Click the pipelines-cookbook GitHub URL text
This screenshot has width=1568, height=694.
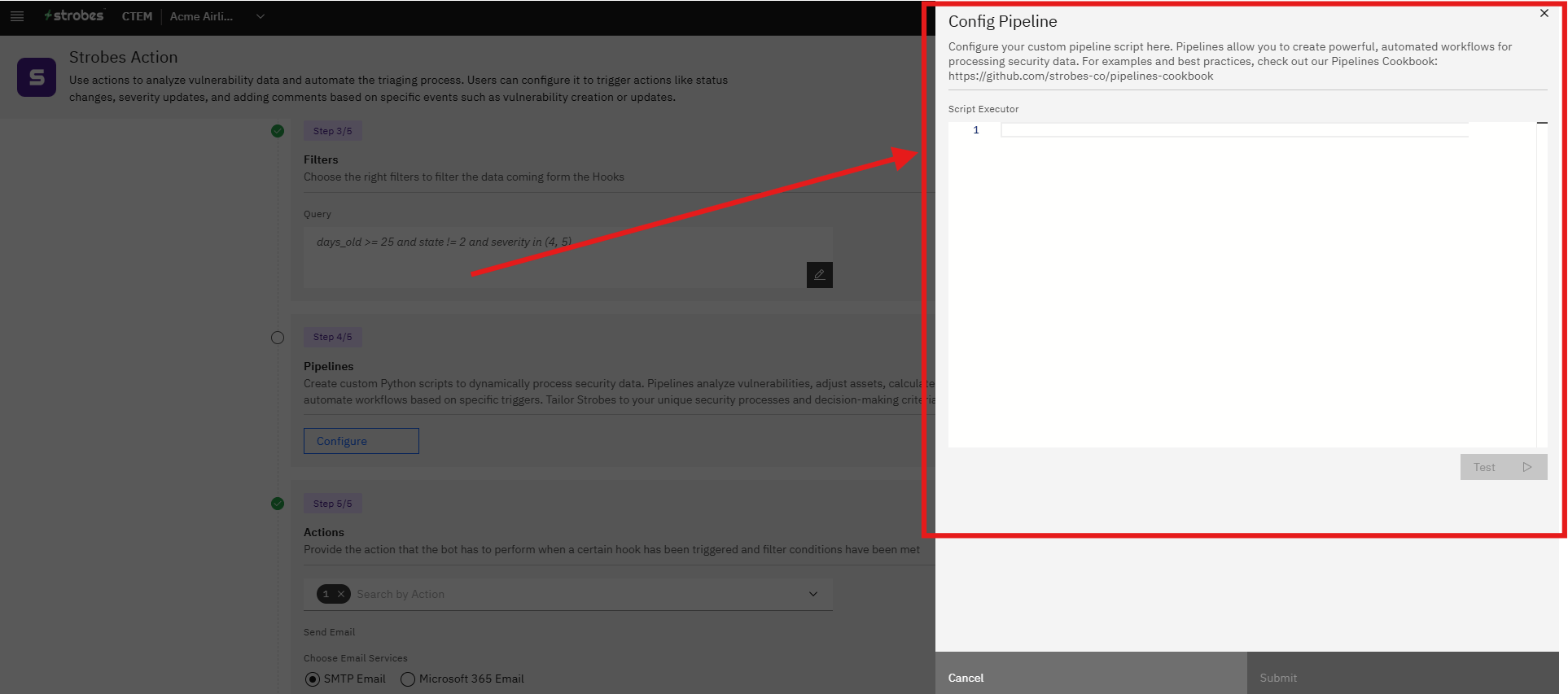coord(1080,76)
